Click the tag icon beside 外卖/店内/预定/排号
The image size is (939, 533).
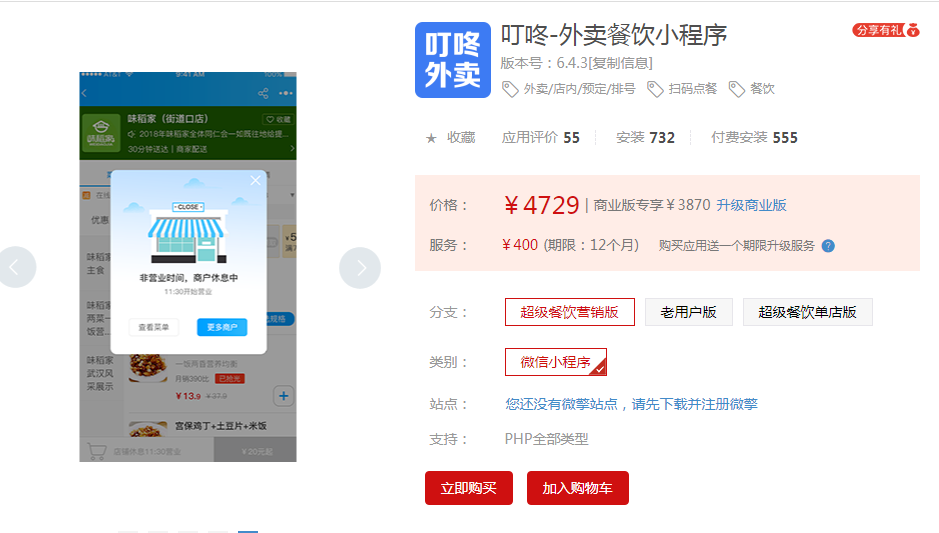pyautogui.click(x=510, y=89)
